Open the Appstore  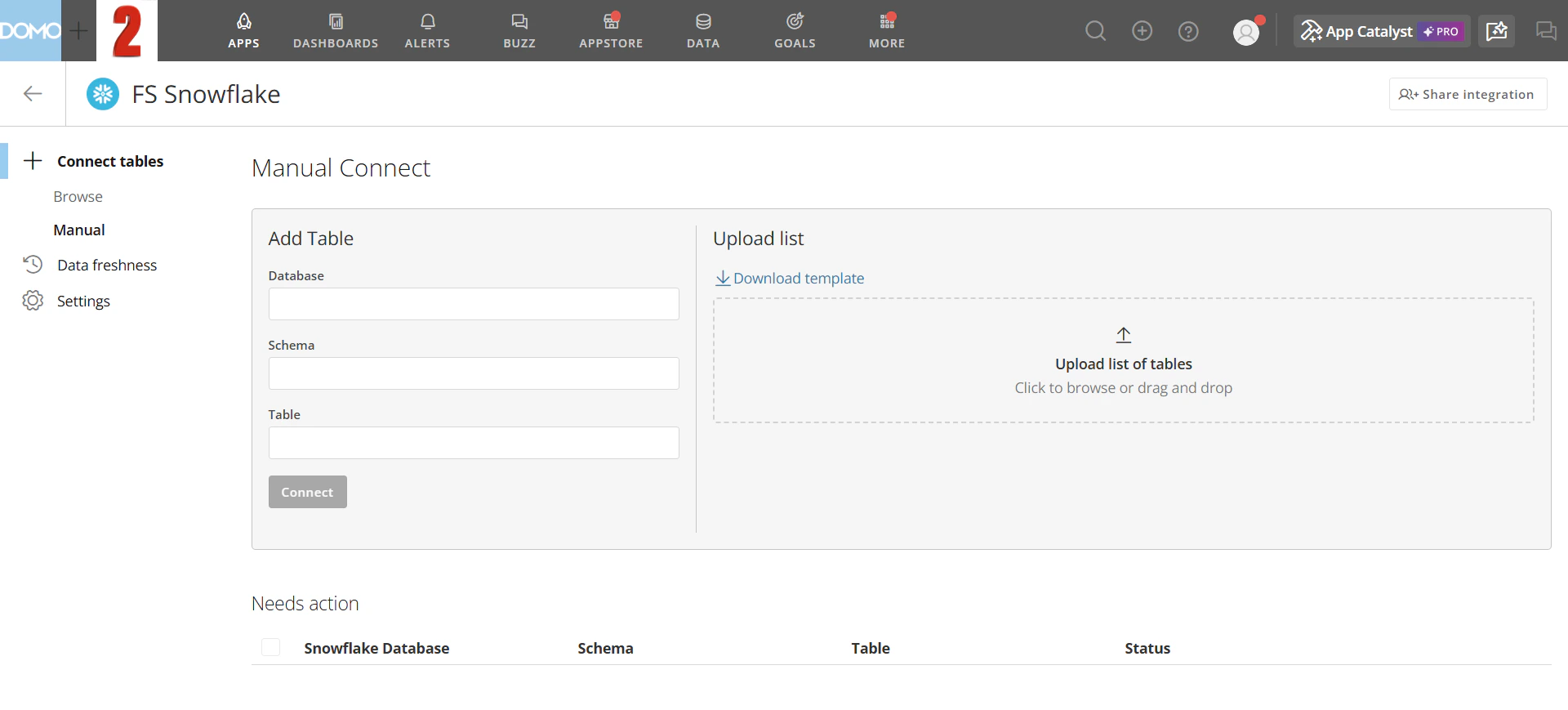[x=611, y=31]
